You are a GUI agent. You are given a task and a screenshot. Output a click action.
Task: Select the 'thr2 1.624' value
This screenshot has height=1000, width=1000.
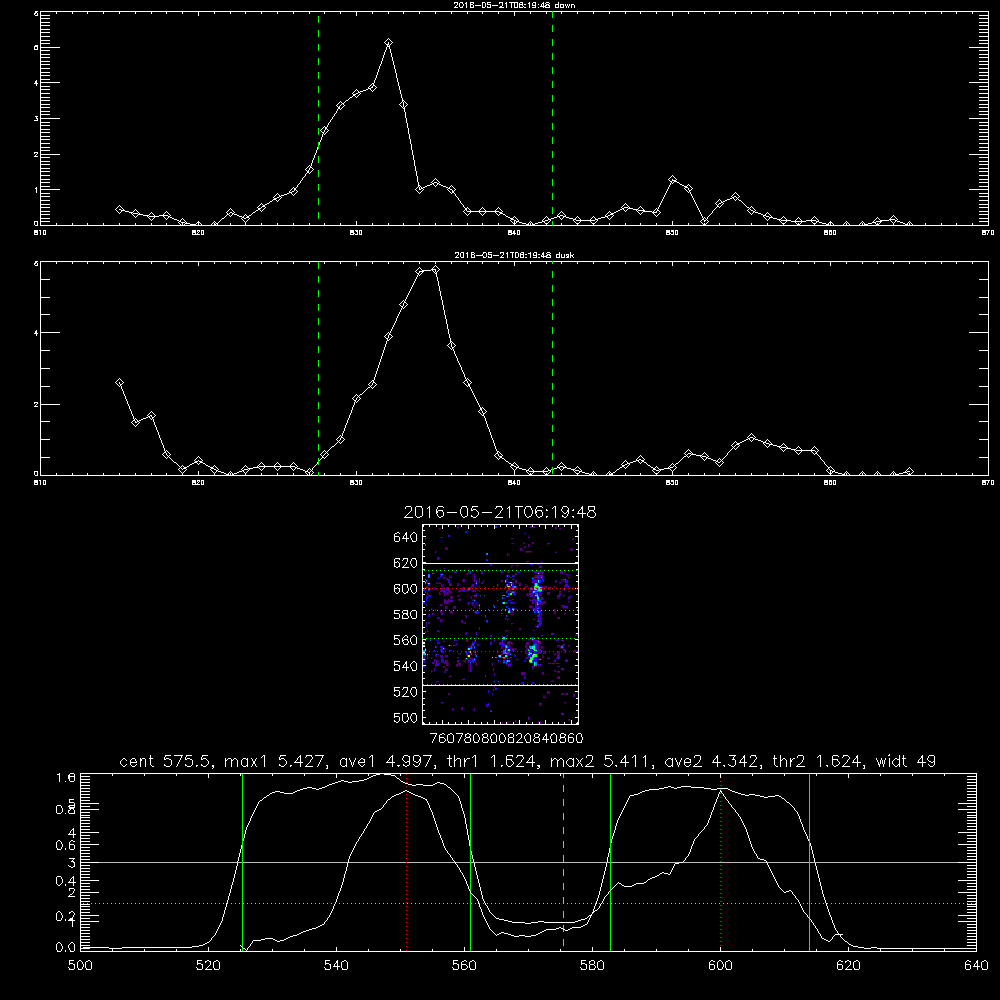tap(818, 761)
